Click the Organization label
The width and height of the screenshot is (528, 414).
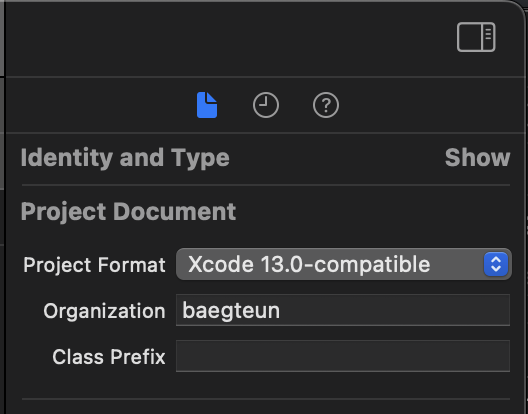(x=104, y=311)
